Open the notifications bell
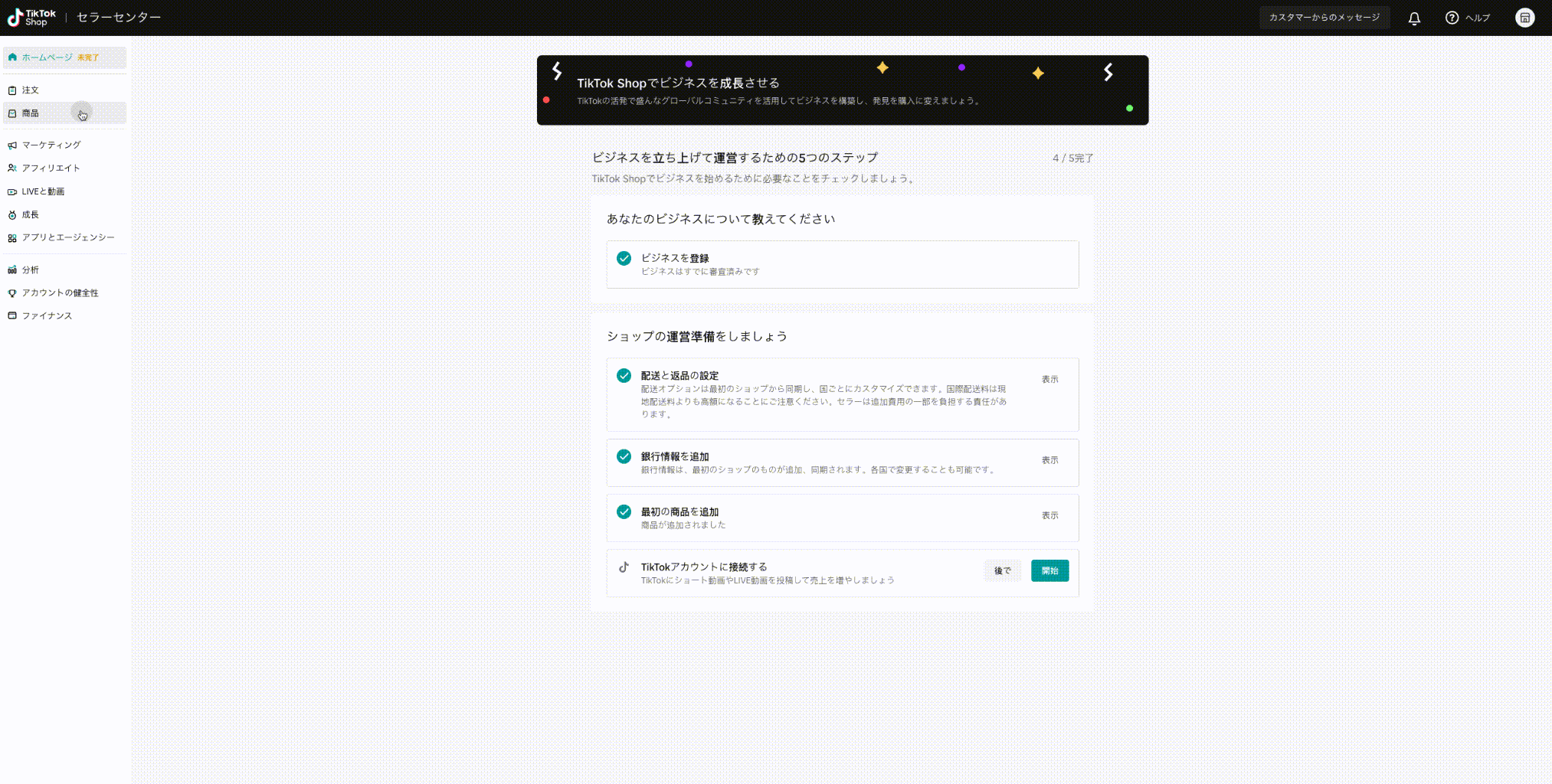This screenshot has width=1552, height=784. 1414,18
